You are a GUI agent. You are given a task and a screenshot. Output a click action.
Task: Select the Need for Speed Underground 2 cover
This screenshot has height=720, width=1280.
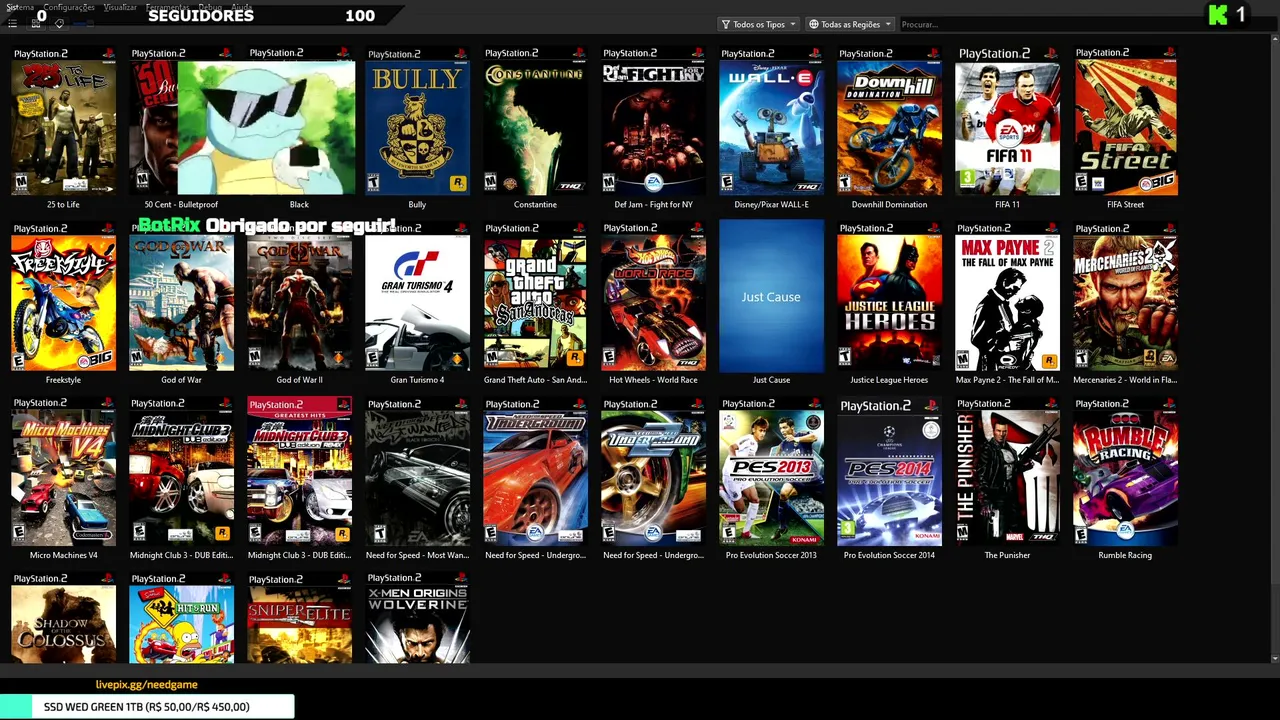point(653,471)
